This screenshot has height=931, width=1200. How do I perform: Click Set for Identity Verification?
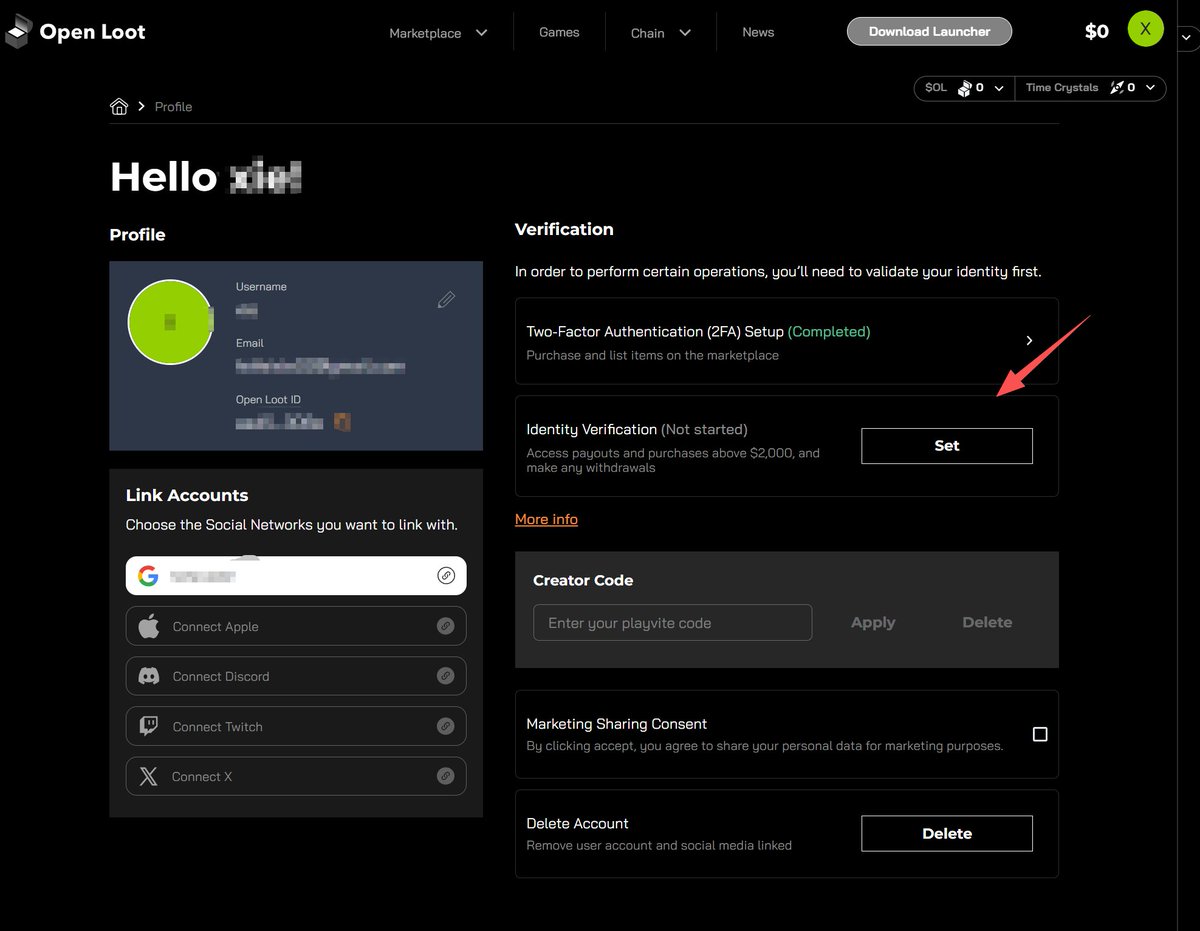click(x=947, y=446)
